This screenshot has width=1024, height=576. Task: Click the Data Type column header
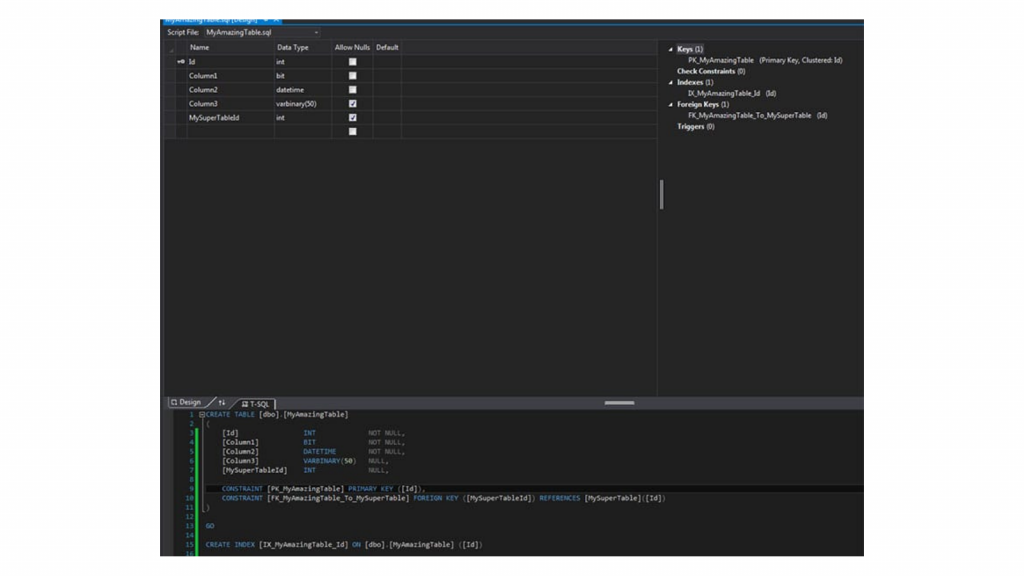pos(303,48)
